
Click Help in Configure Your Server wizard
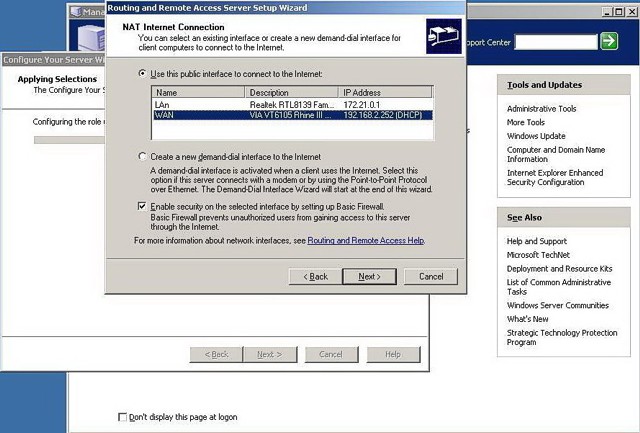point(393,354)
